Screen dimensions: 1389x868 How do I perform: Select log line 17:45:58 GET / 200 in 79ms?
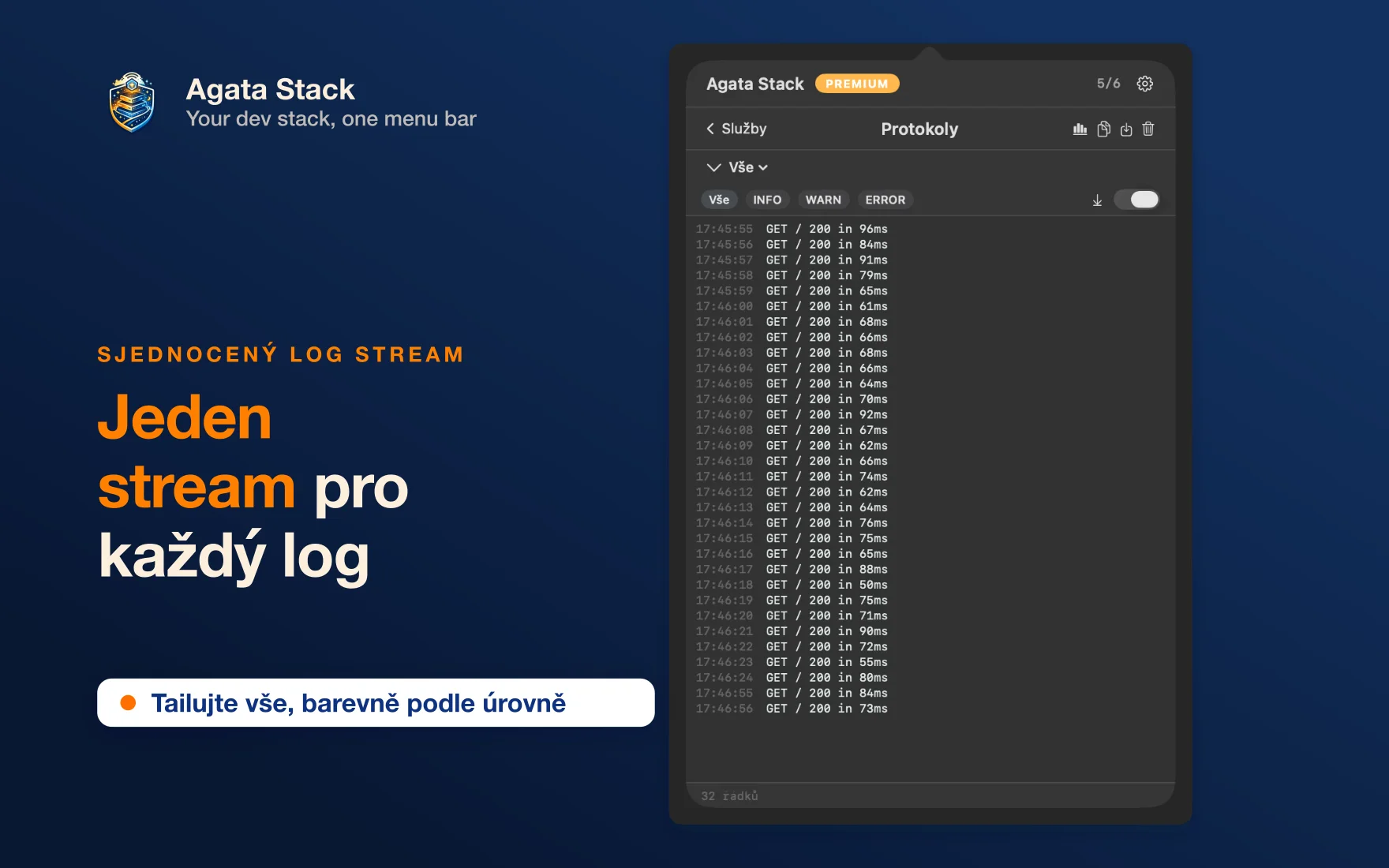pos(792,275)
